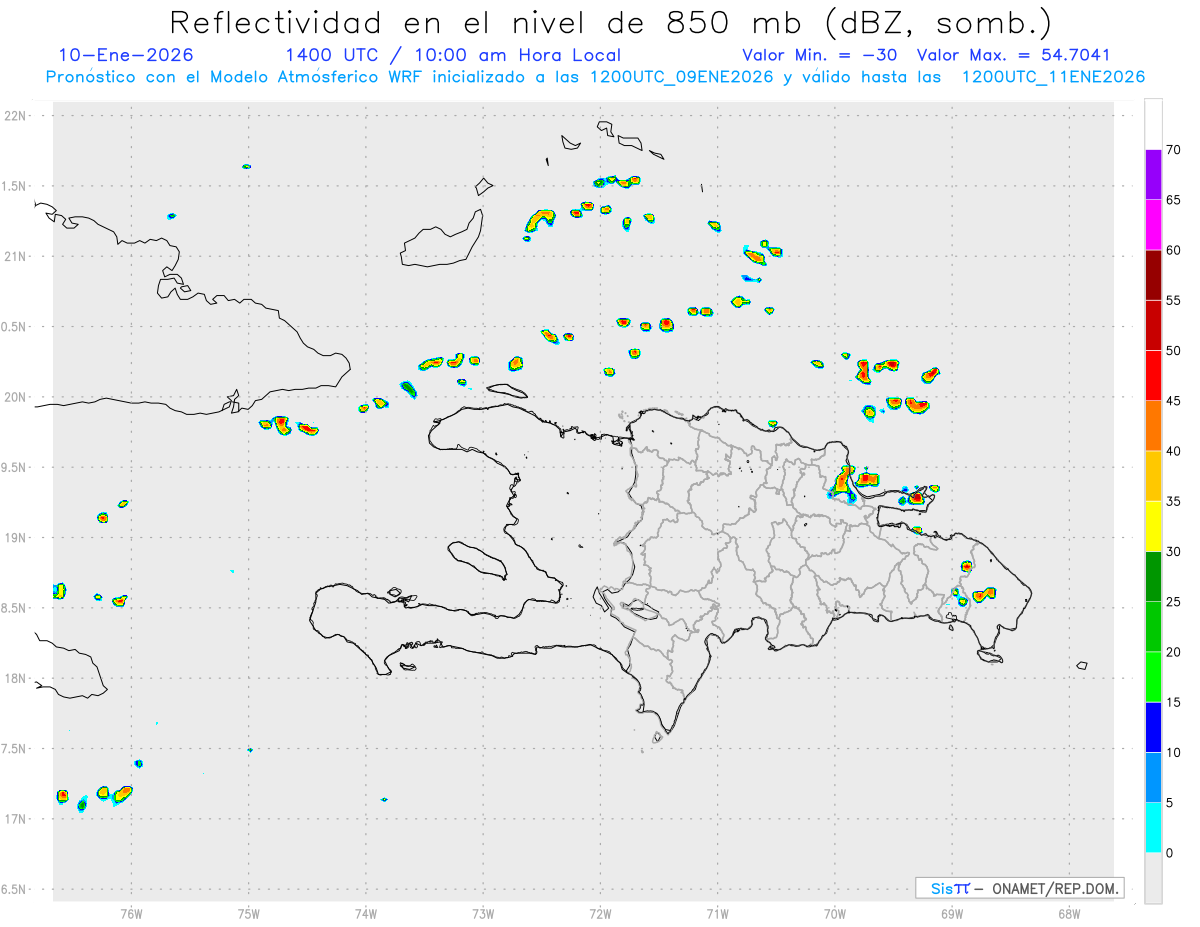This screenshot has width=1200, height=927.
Task: Click the time '1400 UTC / 10:00 am Hora Local'
Action: [453, 55]
